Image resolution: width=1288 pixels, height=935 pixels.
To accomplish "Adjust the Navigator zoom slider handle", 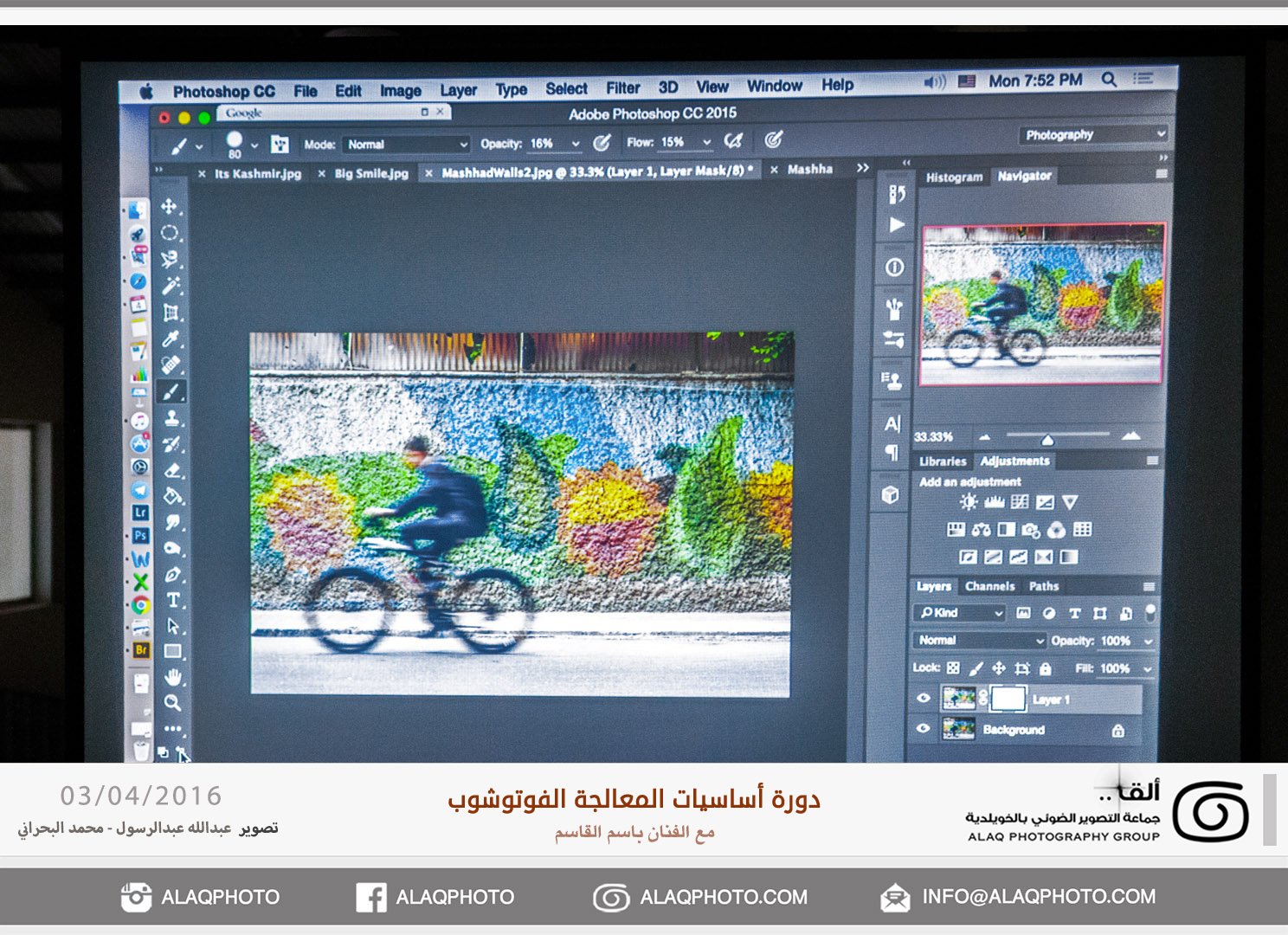I will [x=1047, y=440].
